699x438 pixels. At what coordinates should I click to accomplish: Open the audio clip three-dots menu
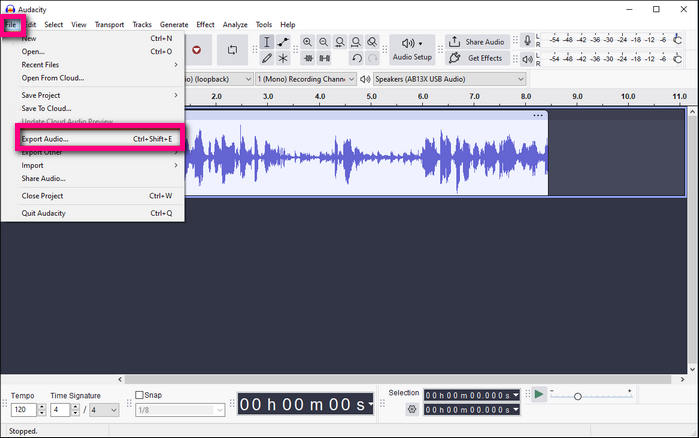538,115
